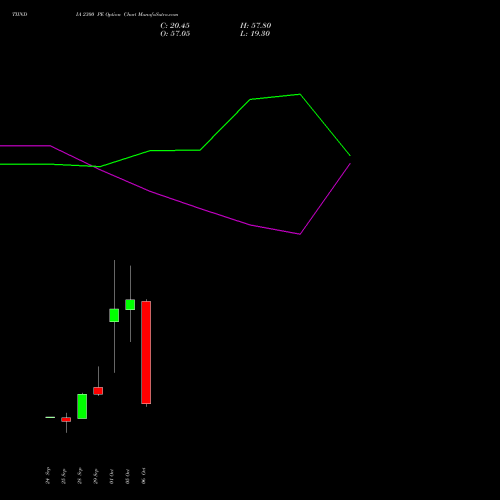Click the large red candlestick for 06 Oct
This screenshot has height=500, width=500.
(x=146, y=352)
